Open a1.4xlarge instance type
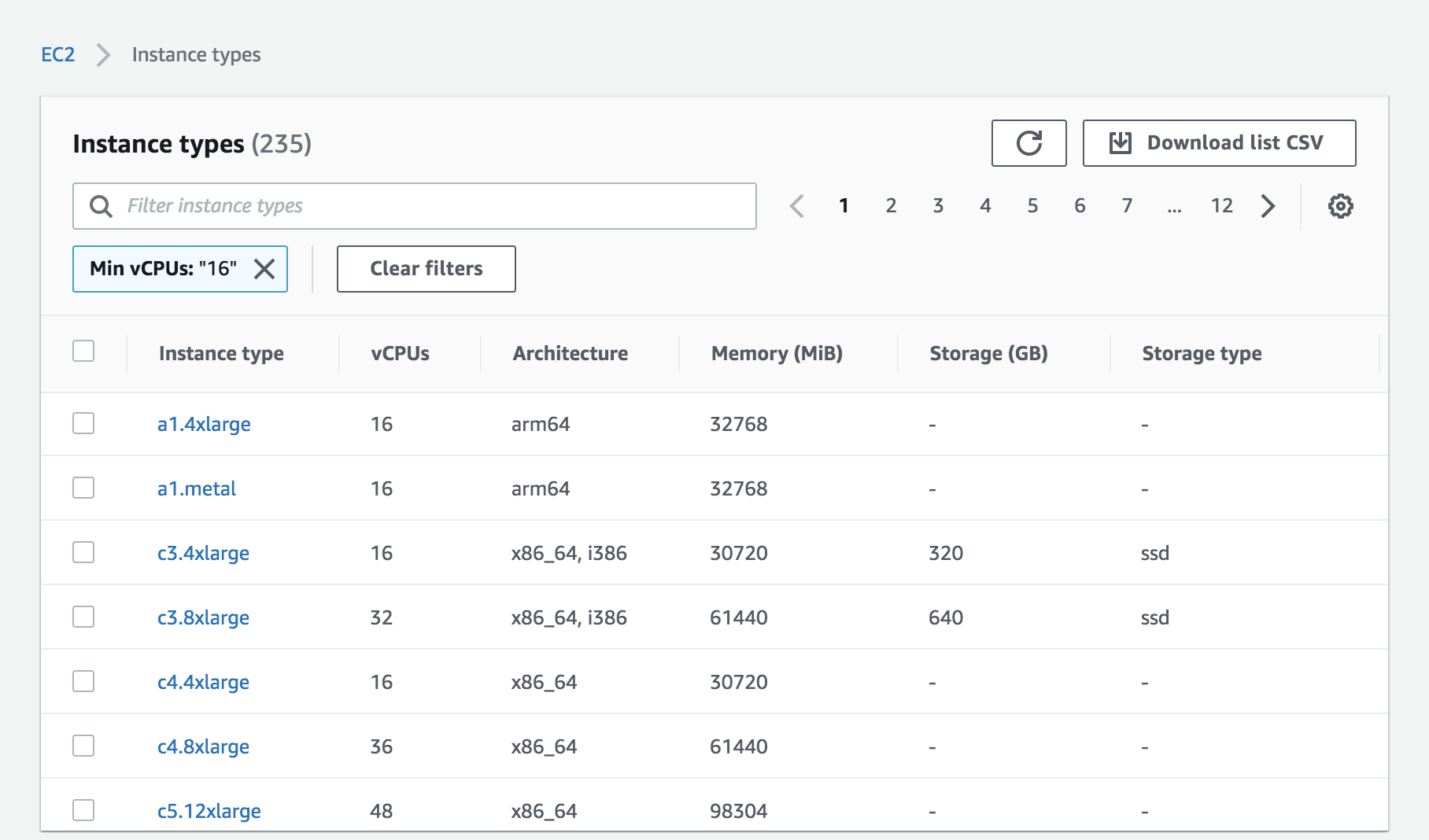This screenshot has height=840, width=1429. (x=204, y=424)
